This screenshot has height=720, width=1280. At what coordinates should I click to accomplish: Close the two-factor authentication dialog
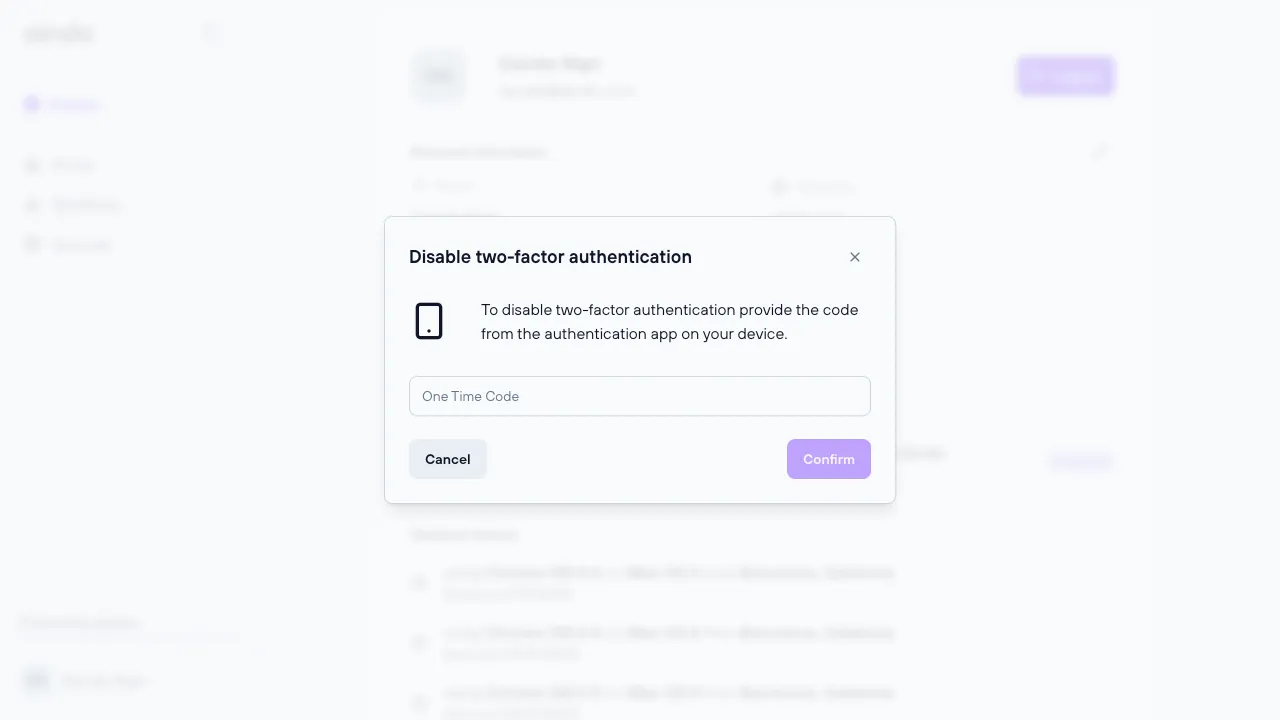(x=855, y=257)
